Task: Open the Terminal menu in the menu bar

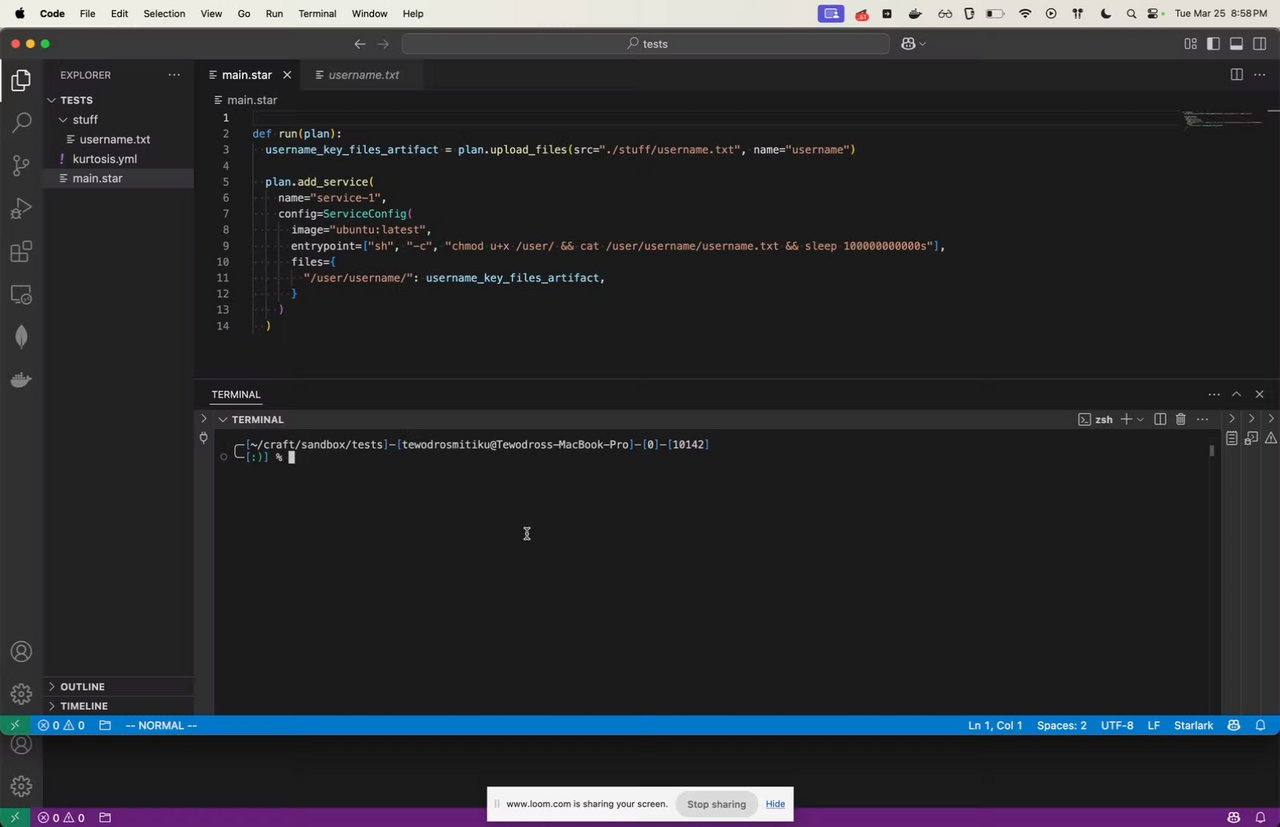Action: [318, 14]
